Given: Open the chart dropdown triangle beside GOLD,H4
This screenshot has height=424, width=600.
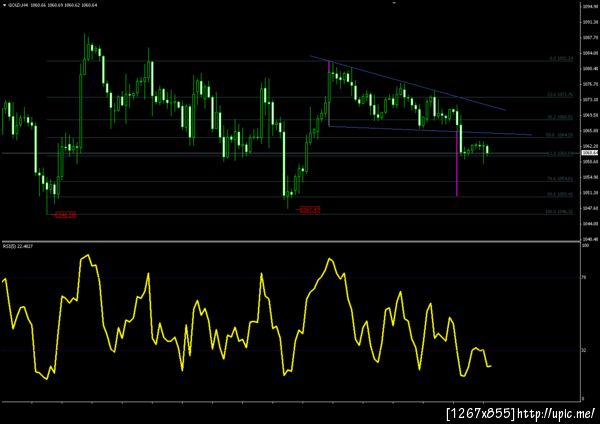Looking at the screenshot, I should (x=4, y=6).
